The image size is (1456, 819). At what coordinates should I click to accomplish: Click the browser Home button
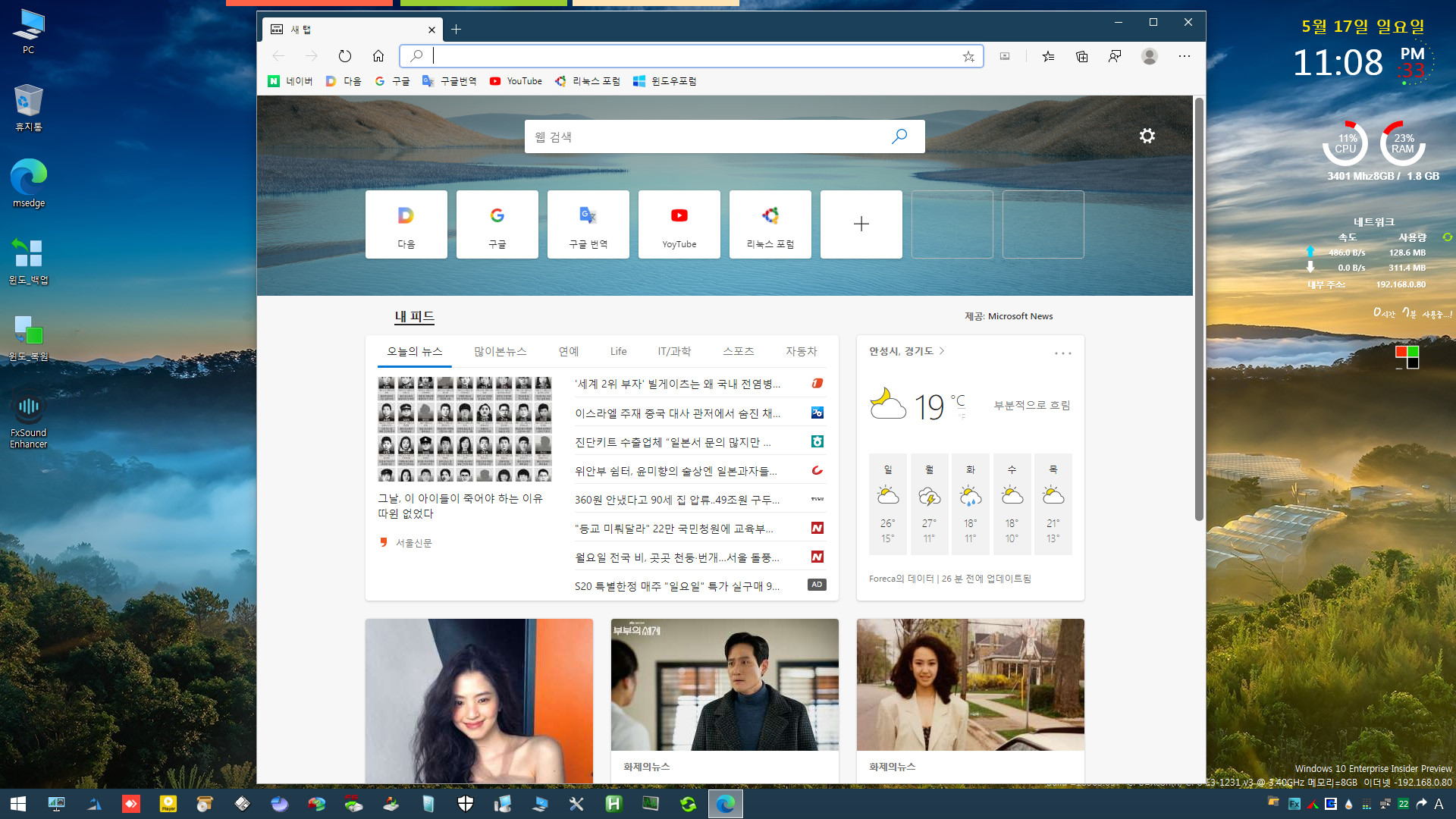coord(378,56)
